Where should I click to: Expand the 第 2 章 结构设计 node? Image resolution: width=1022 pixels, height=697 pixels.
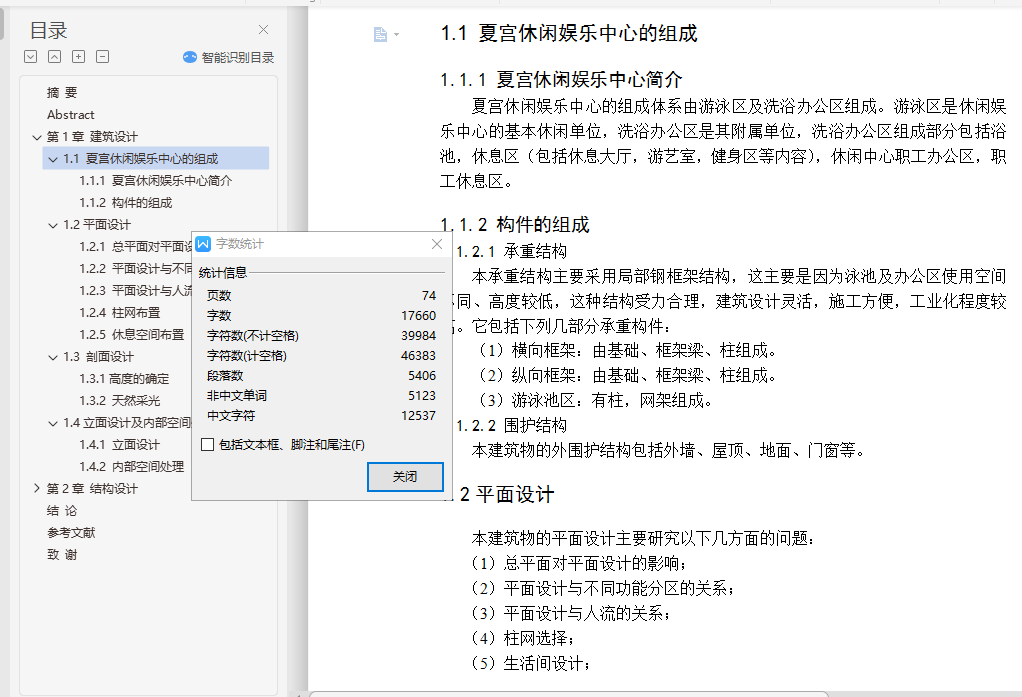coord(36,488)
